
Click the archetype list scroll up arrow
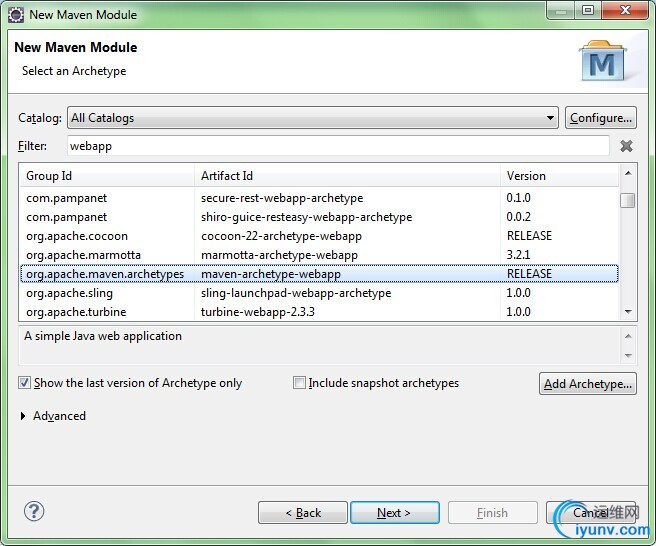(628, 173)
